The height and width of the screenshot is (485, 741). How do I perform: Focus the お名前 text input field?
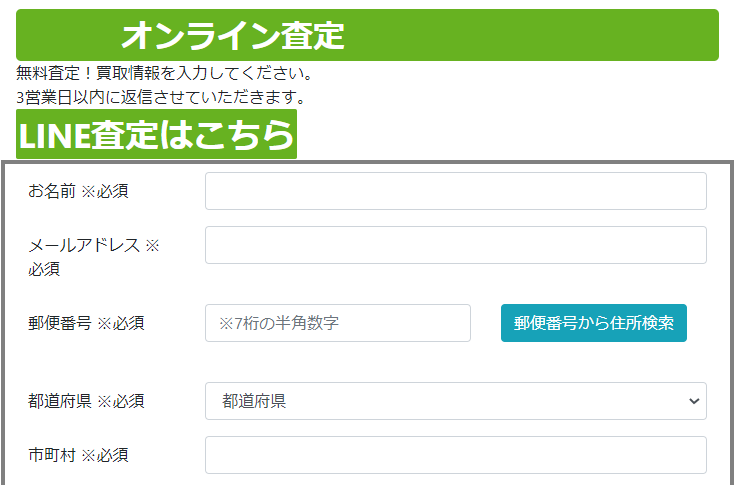point(456,191)
